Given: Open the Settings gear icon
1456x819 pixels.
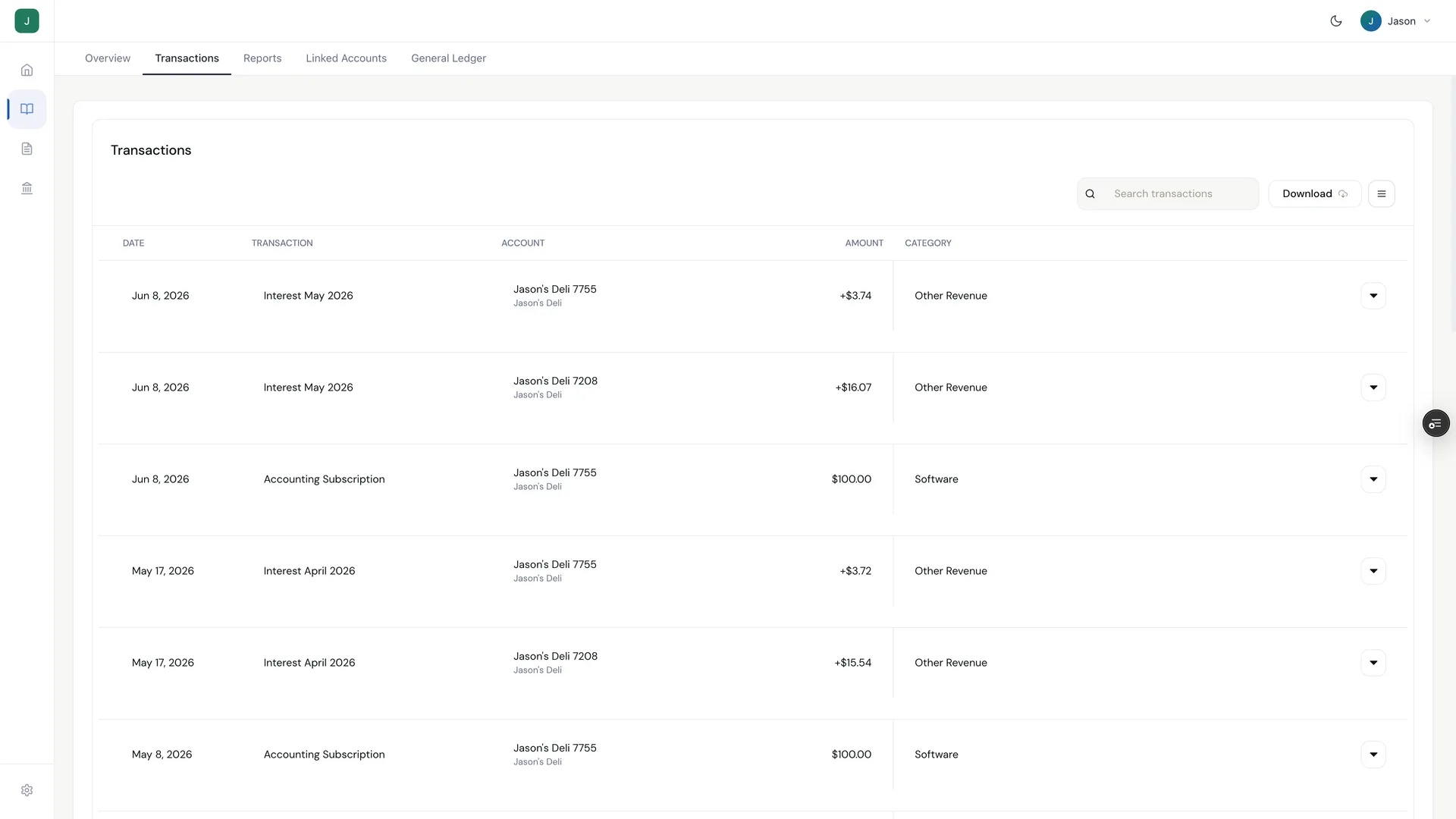Looking at the screenshot, I should point(27,790).
